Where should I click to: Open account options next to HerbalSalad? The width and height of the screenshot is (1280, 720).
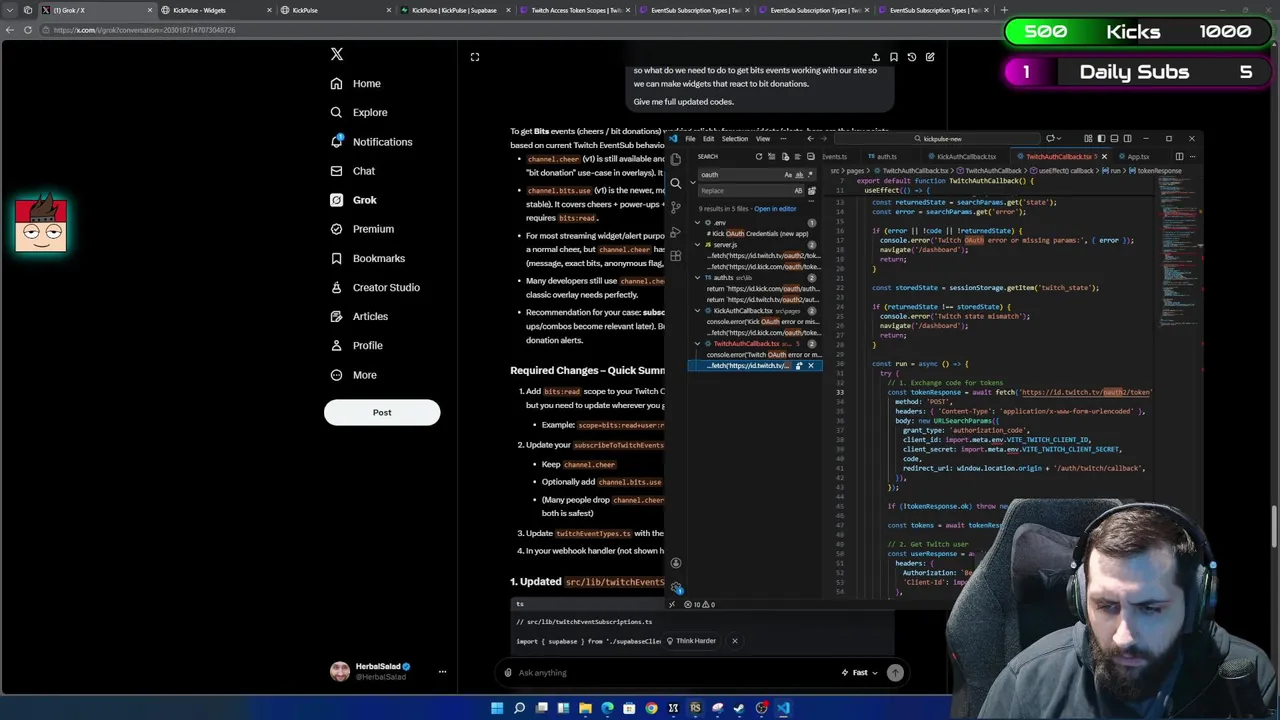coord(442,672)
